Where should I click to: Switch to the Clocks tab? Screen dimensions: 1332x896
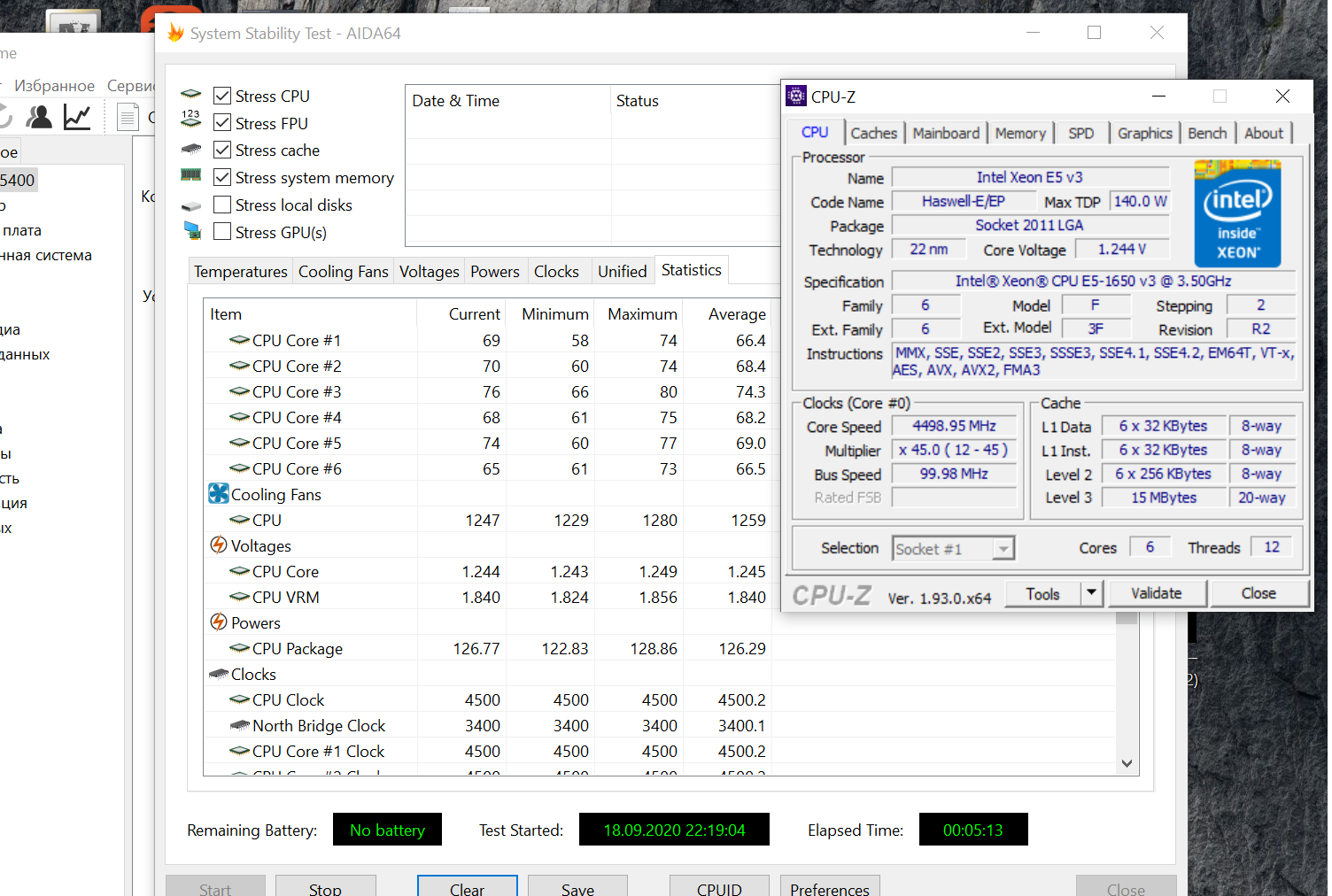point(556,272)
